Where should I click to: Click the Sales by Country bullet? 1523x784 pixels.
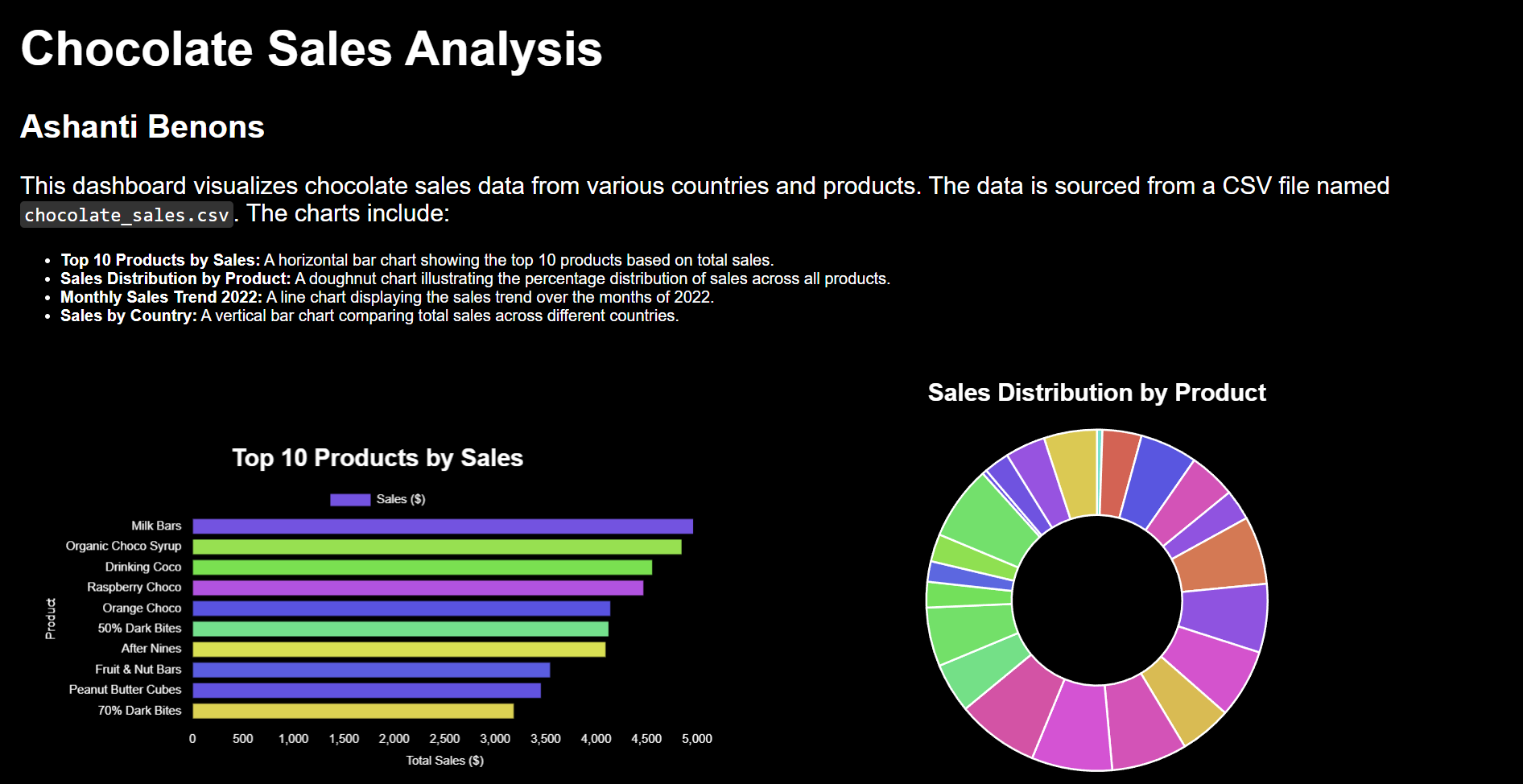(369, 316)
